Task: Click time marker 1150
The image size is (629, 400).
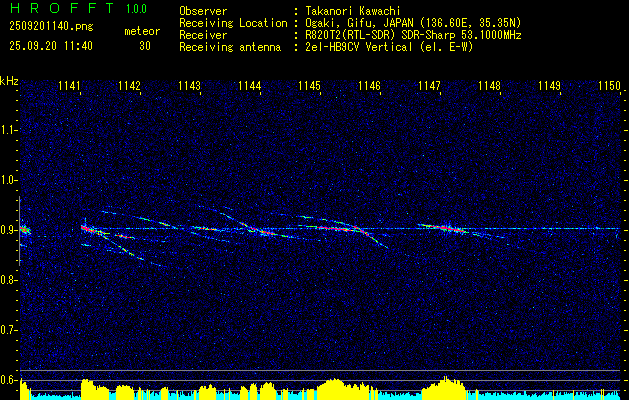Action: 609,85
